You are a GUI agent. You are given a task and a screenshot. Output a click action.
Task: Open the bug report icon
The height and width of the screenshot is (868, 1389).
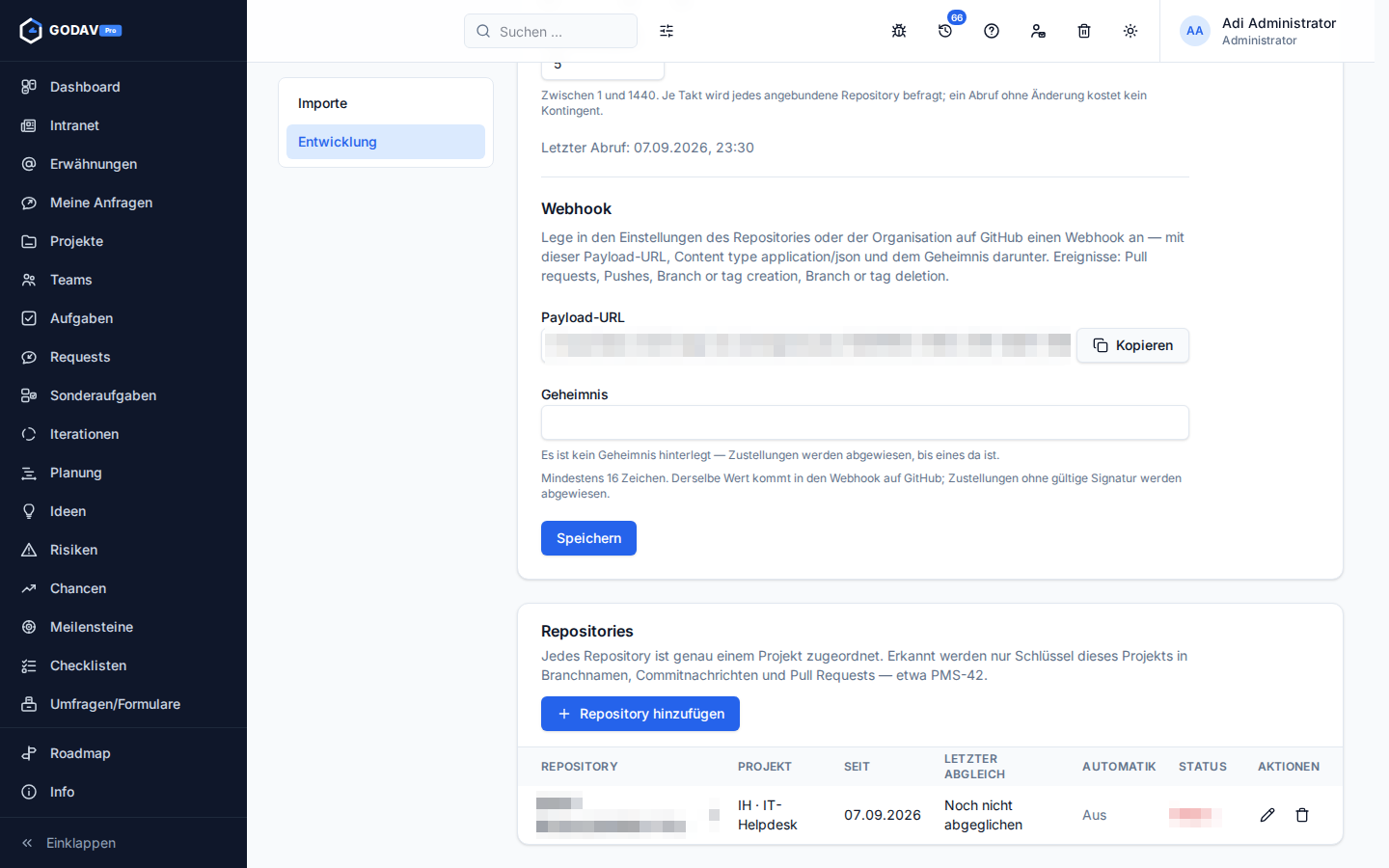pyautogui.click(x=899, y=31)
